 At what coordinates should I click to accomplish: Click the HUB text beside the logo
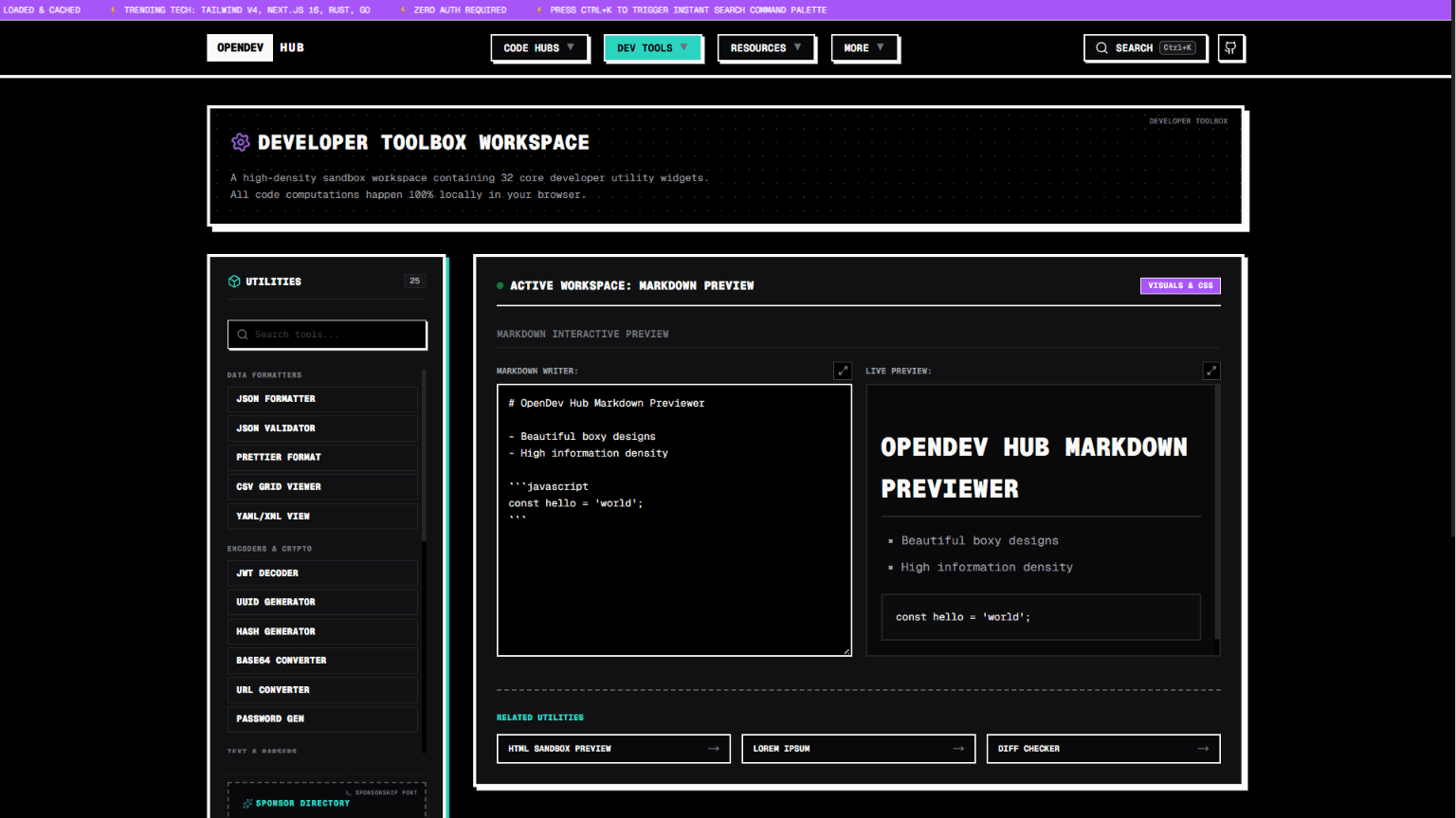pyautogui.click(x=292, y=47)
